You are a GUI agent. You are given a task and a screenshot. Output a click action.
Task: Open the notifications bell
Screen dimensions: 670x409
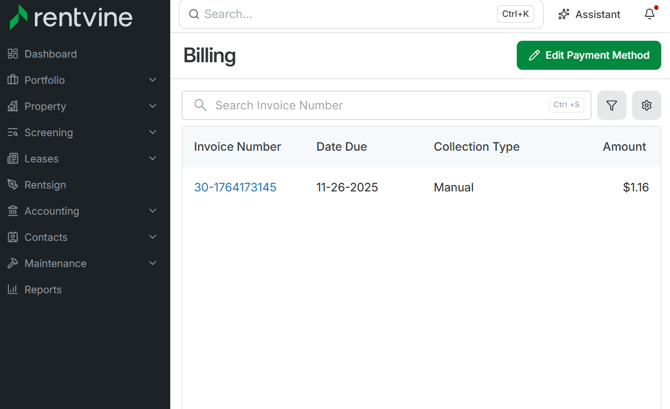point(650,14)
